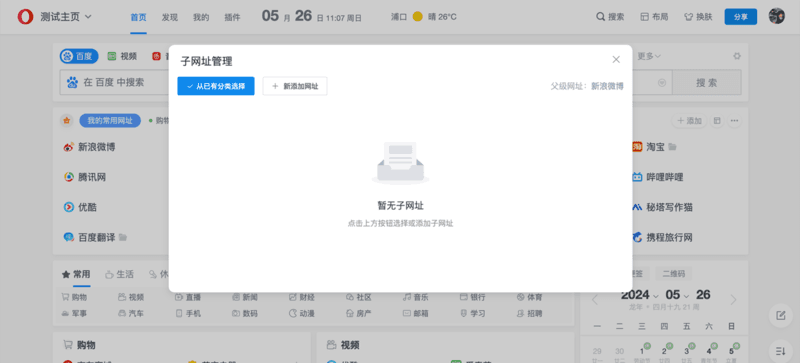This screenshot has height=363, width=800.
Task: Open the 测试主页 page dropdown
Action: click(x=66, y=17)
